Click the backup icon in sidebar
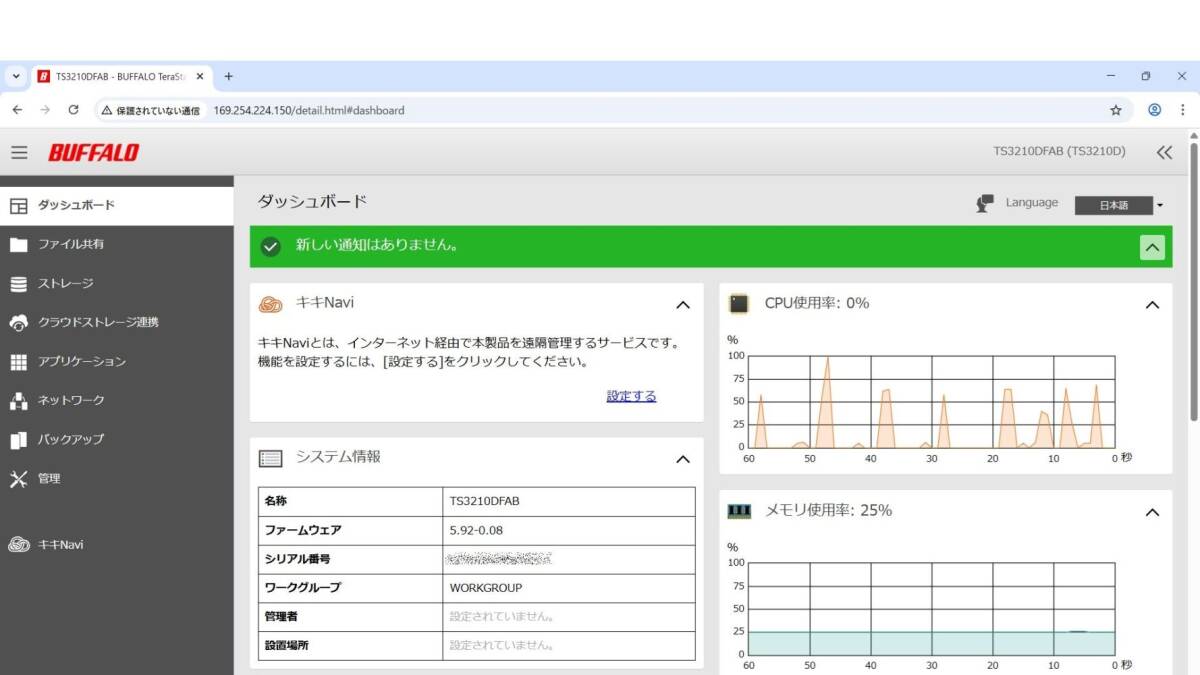Viewport: 1200px width, 675px height. point(18,439)
